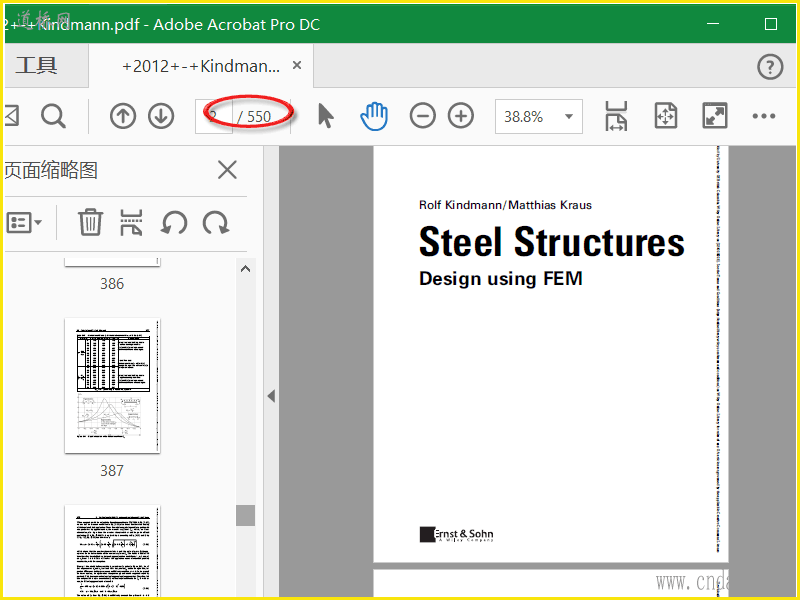Open the more tools ellipsis menu
Image resolution: width=800 pixels, height=600 pixels.
tap(764, 116)
